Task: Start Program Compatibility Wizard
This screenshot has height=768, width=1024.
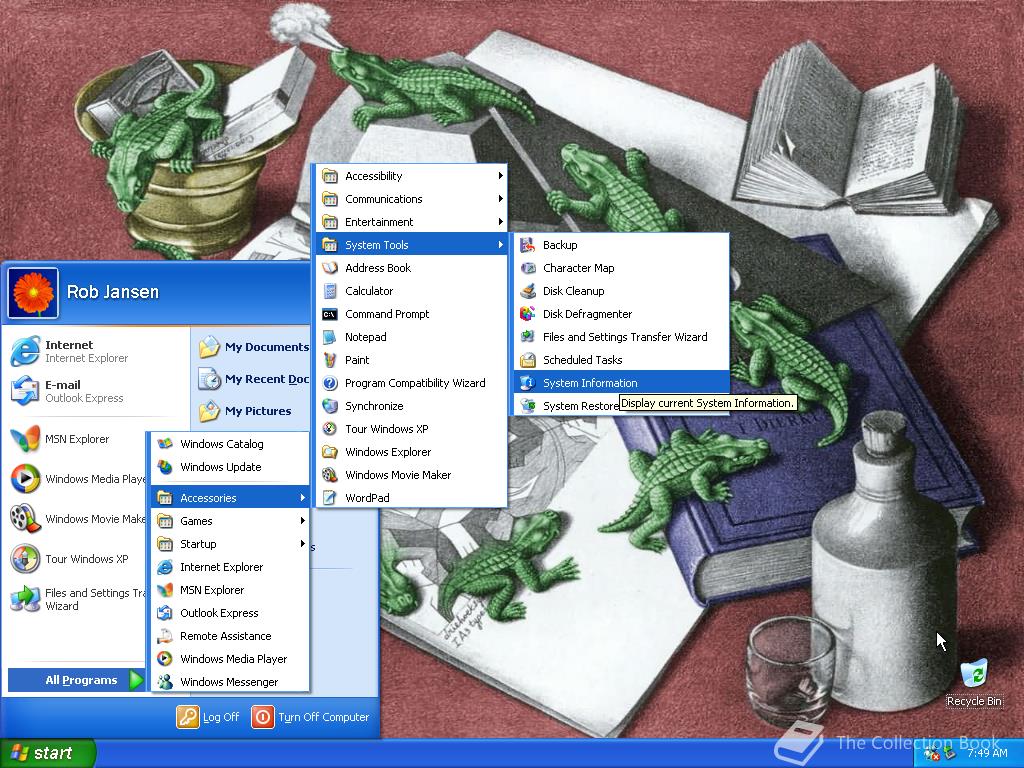Action: click(411, 383)
